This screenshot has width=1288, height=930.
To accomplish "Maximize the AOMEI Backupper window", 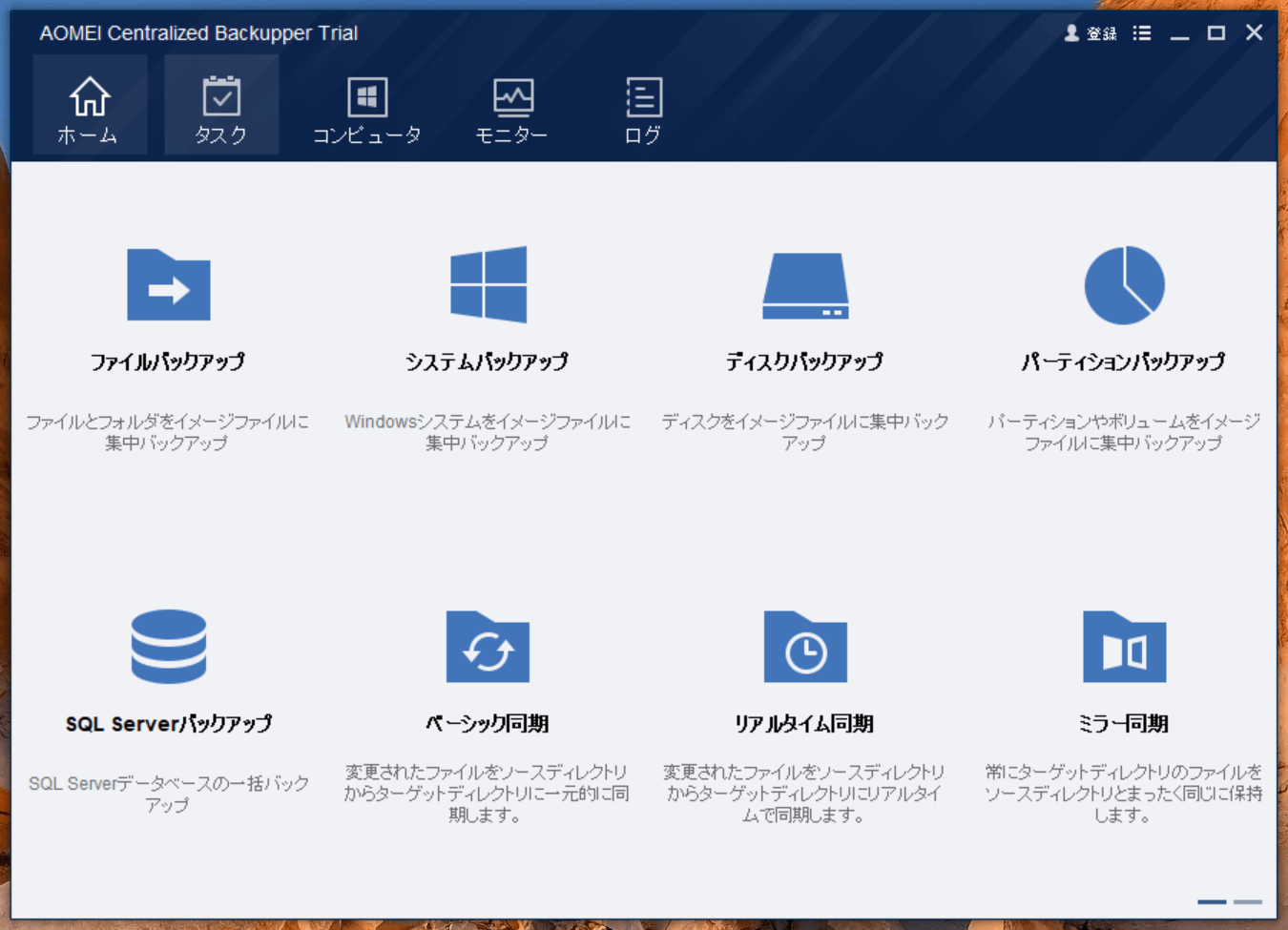I will [x=1216, y=33].
